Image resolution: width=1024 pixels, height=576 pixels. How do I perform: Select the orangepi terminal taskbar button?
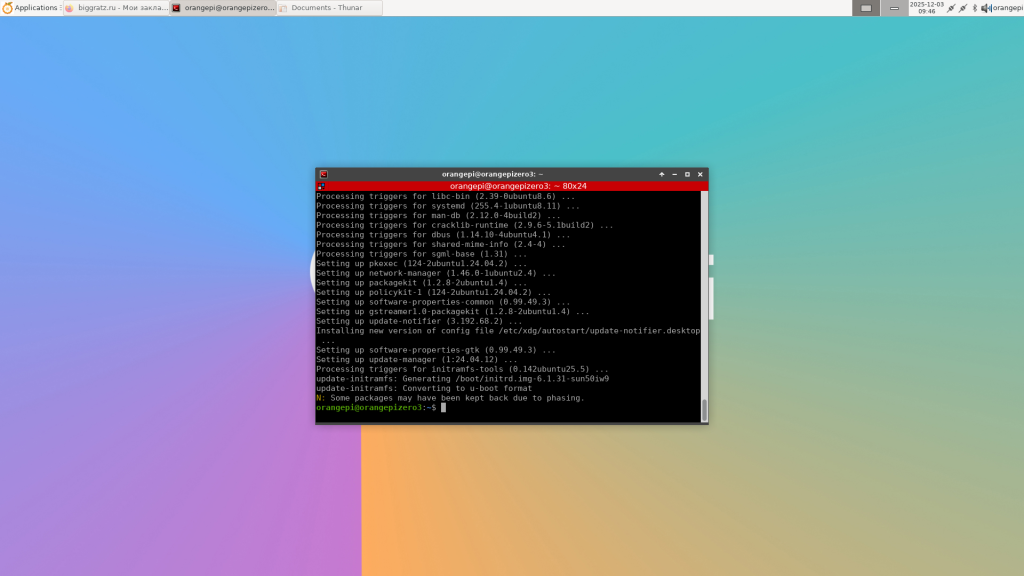pos(222,8)
